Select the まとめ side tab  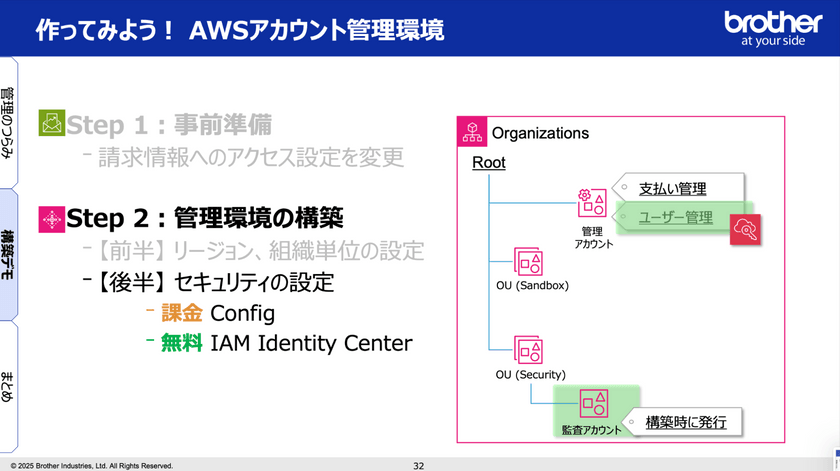pos(9,386)
